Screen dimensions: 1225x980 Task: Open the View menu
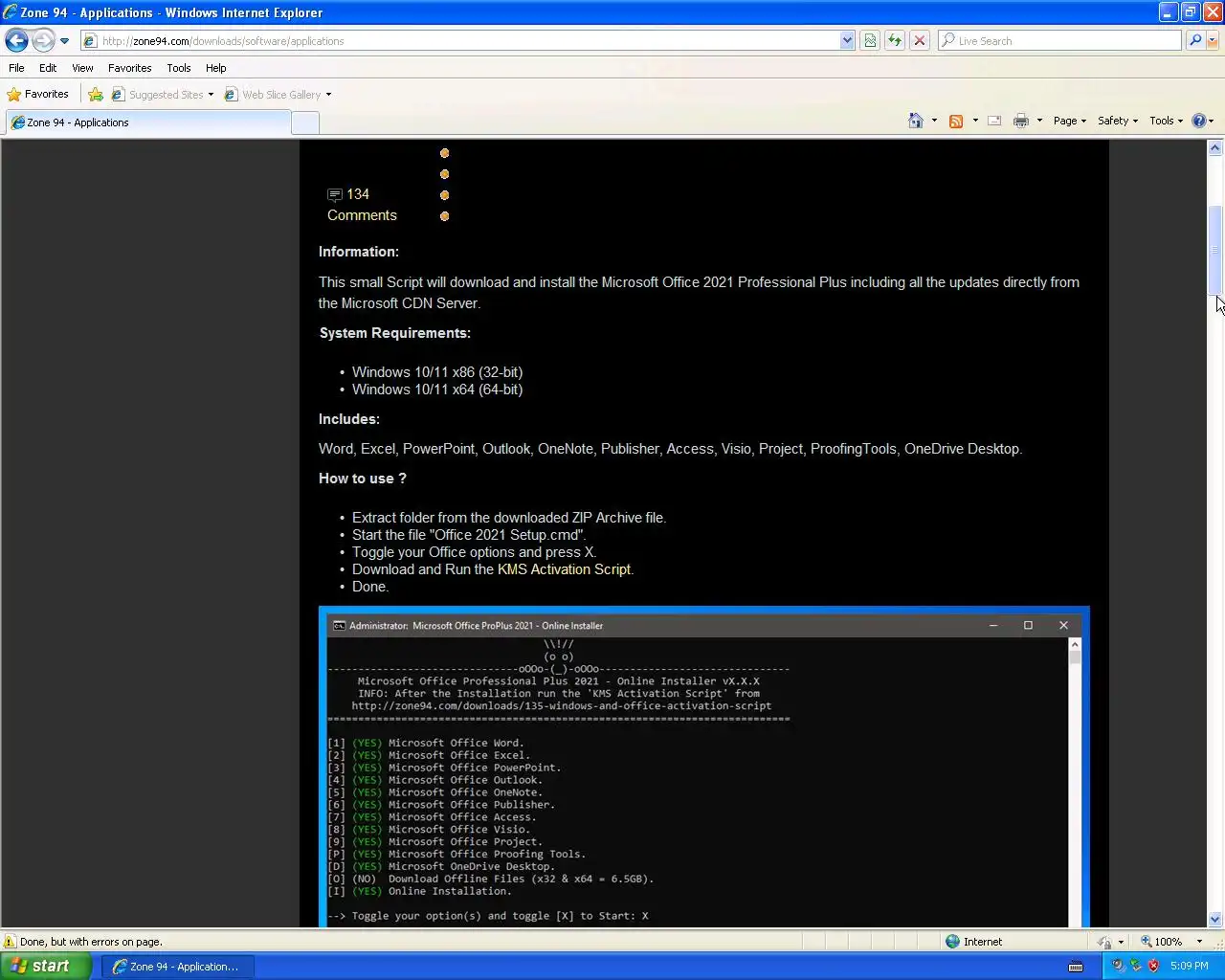click(x=82, y=68)
